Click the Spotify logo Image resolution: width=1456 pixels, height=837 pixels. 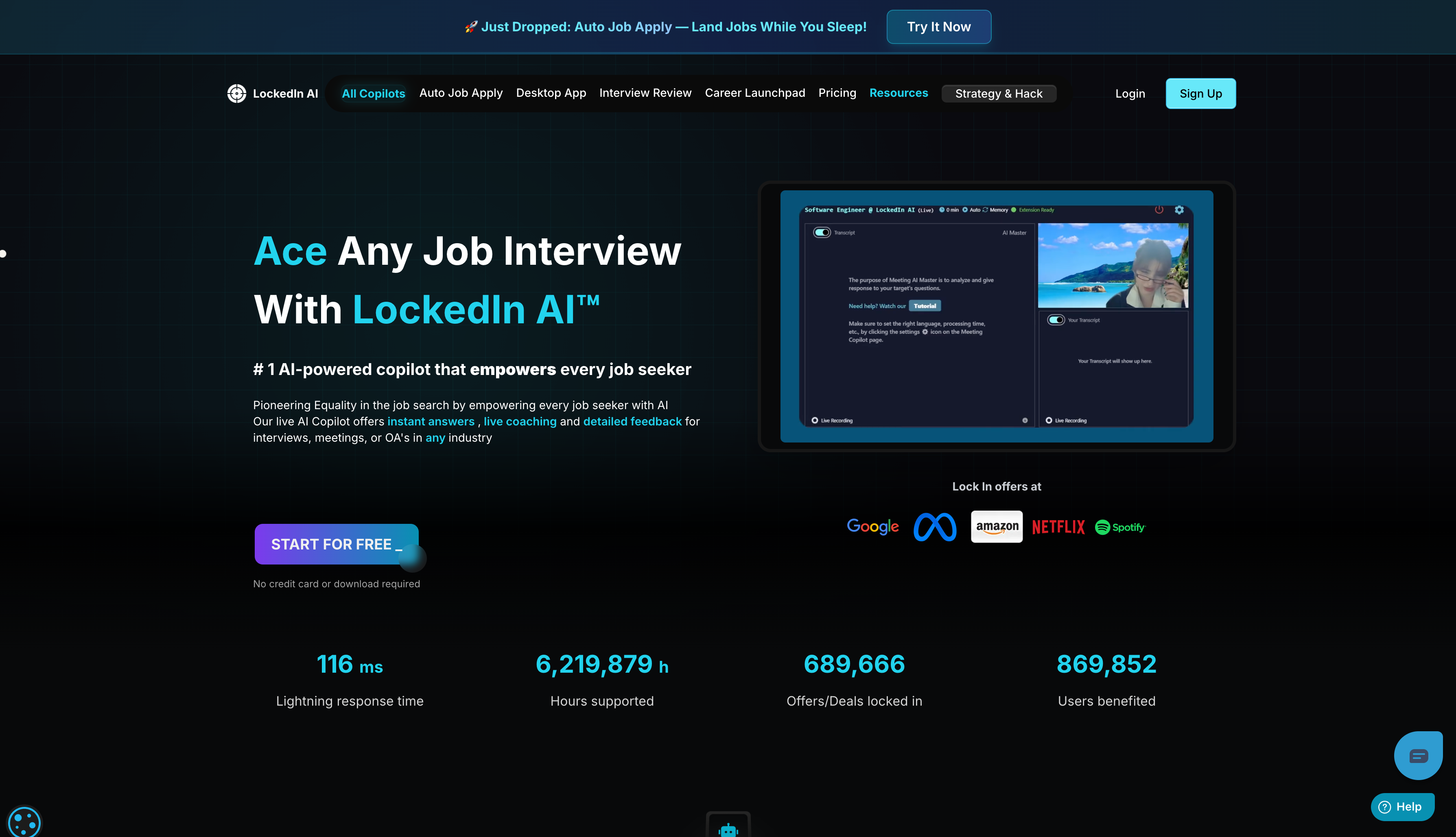(1120, 527)
